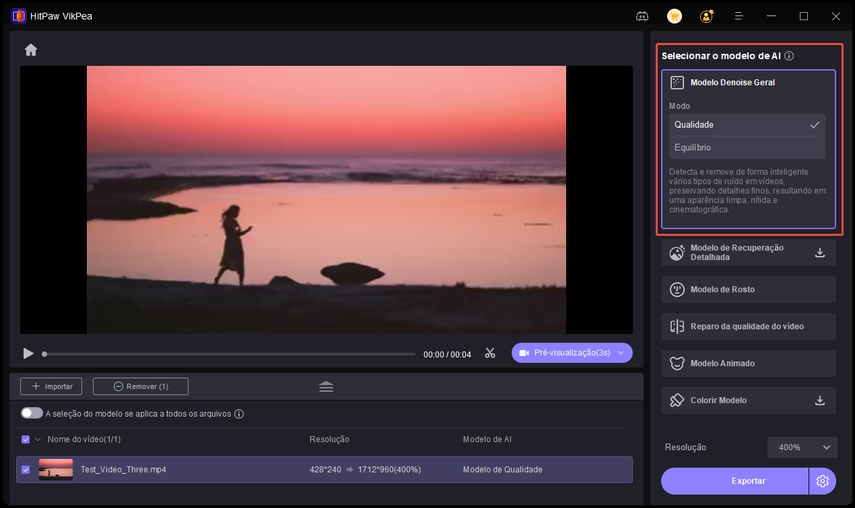The image size is (855, 508).
Task: Click the Resolução column header
Action: 329,439
